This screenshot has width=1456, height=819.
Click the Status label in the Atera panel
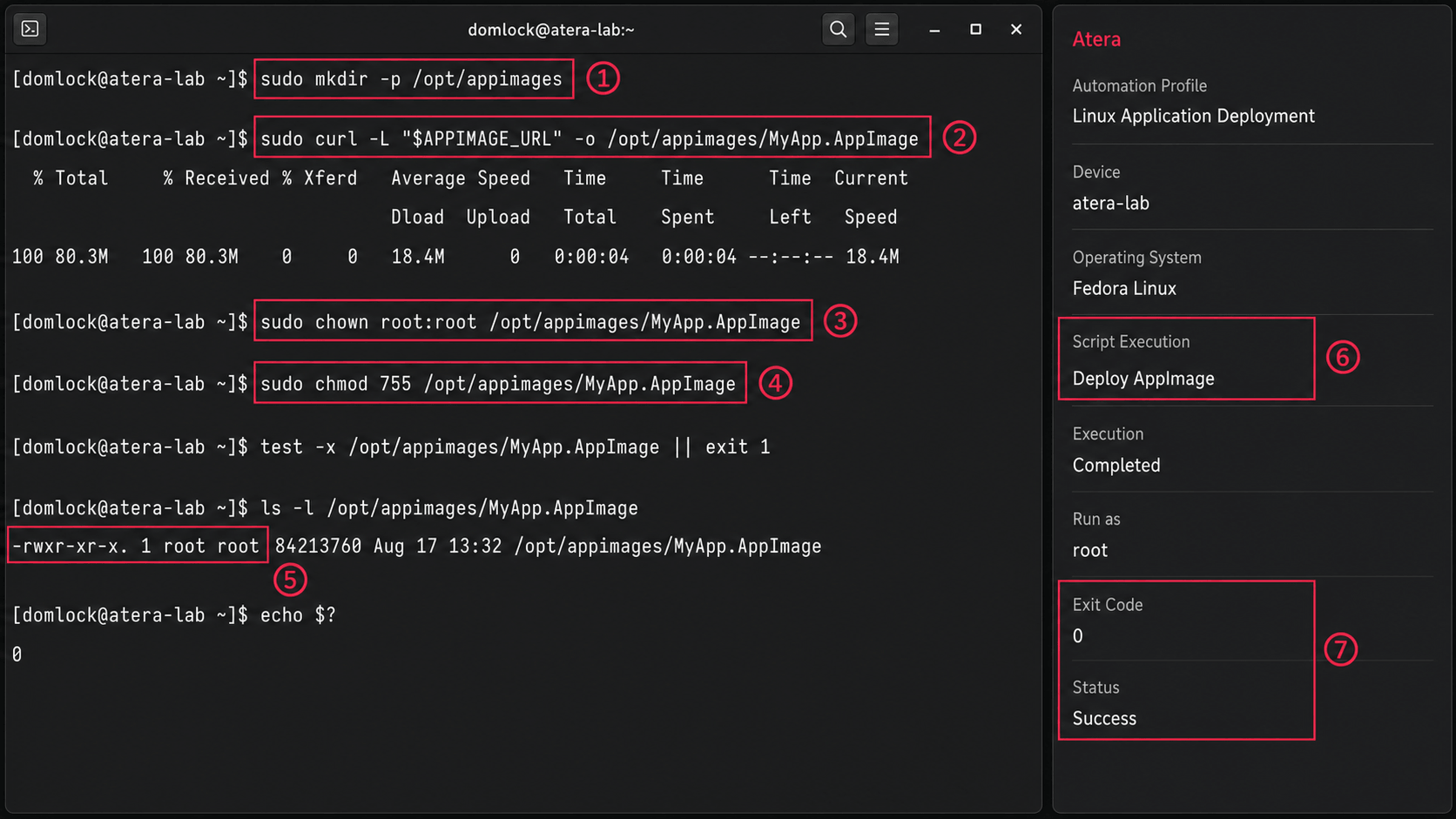[1095, 688]
